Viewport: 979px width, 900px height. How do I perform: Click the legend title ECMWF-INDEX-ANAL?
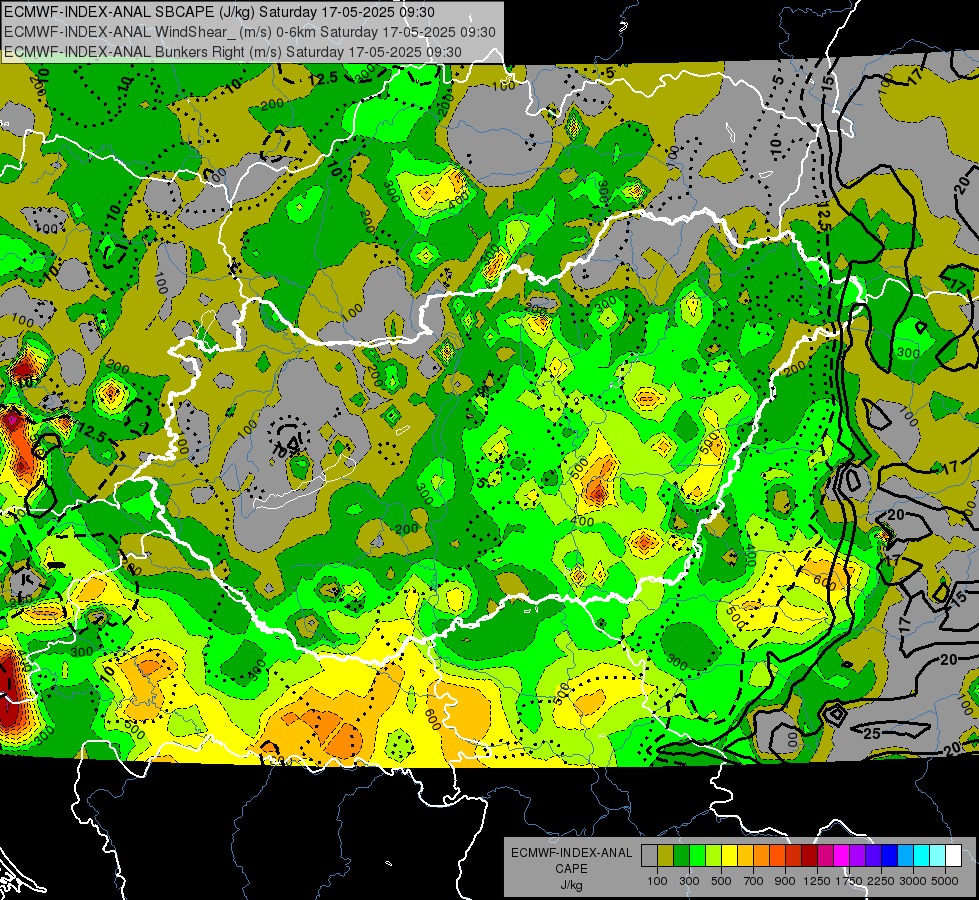coord(572,853)
